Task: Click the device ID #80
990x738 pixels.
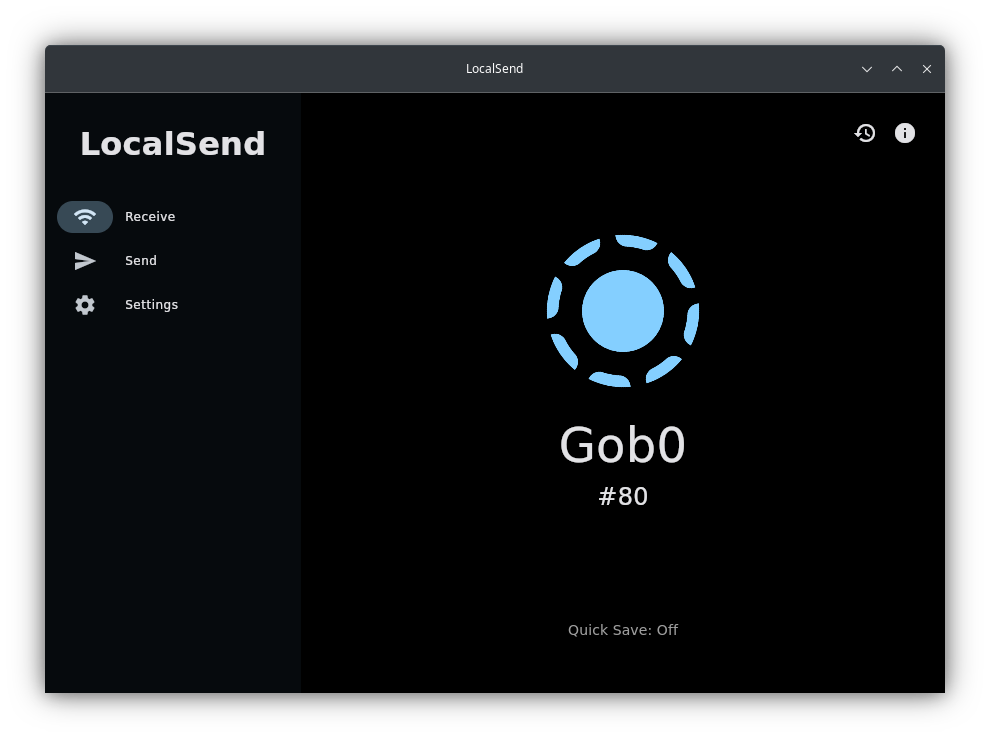Action: (x=623, y=497)
